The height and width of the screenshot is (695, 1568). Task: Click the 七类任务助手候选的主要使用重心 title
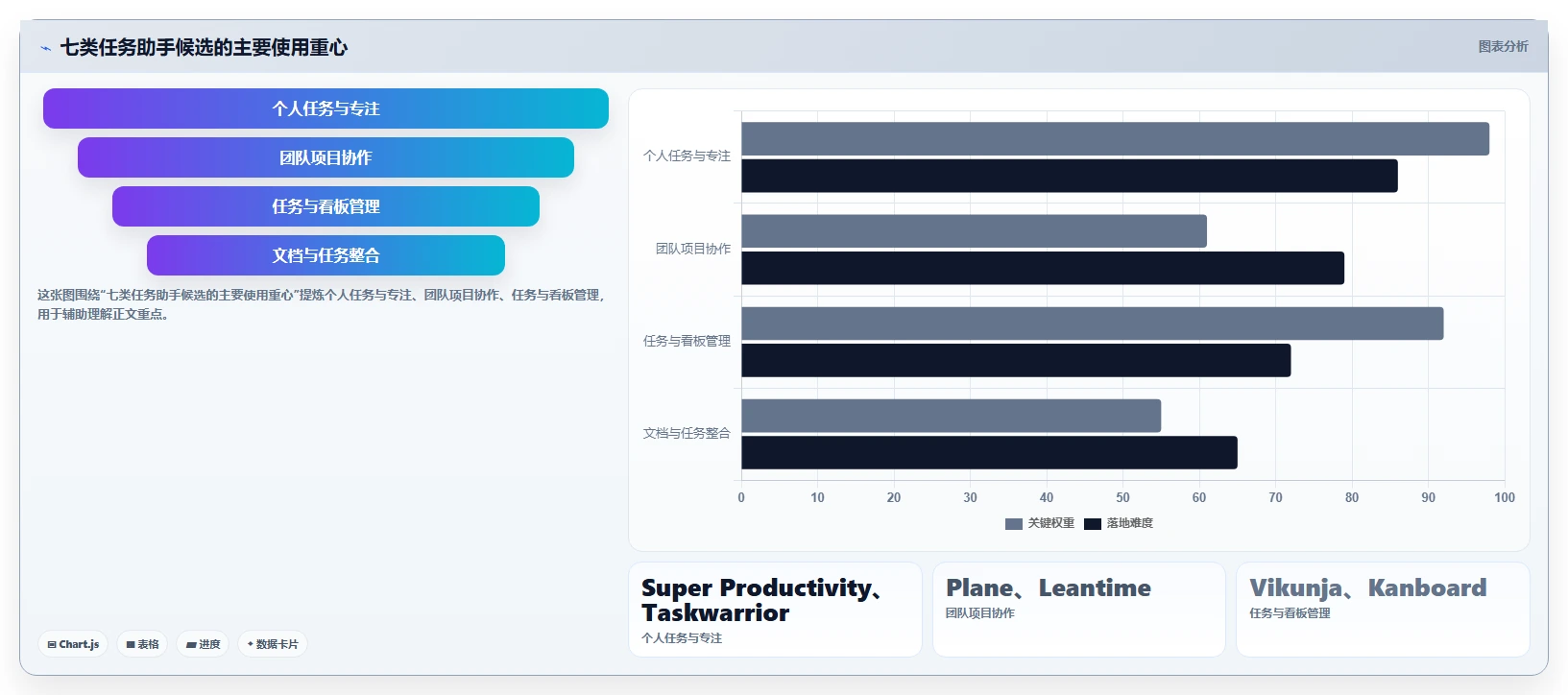tap(204, 47)
